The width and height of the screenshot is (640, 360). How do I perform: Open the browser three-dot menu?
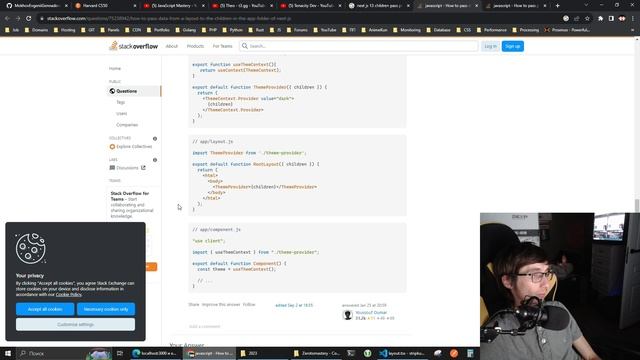tap(633, 18)
